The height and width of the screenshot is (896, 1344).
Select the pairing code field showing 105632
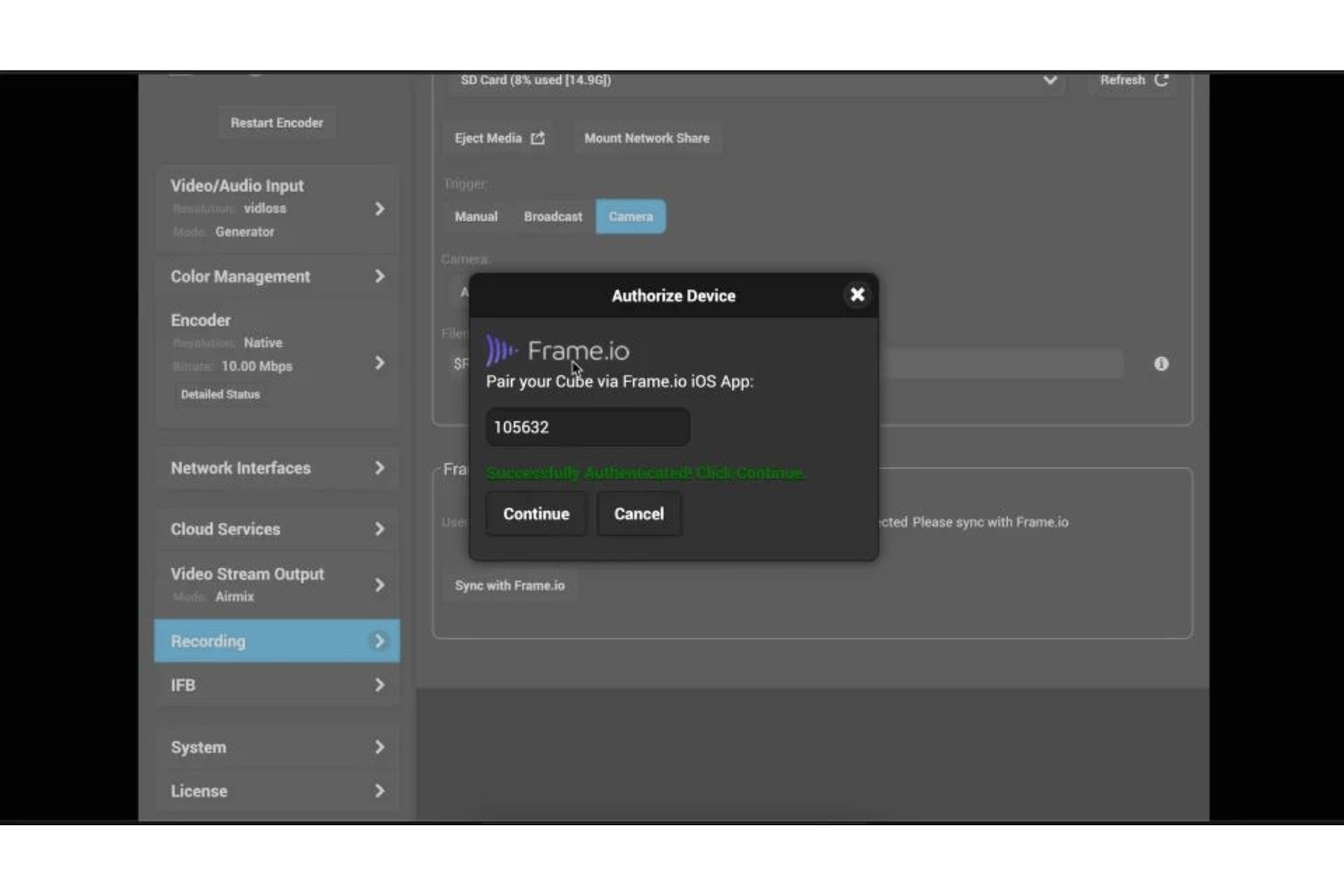point(588,427)
